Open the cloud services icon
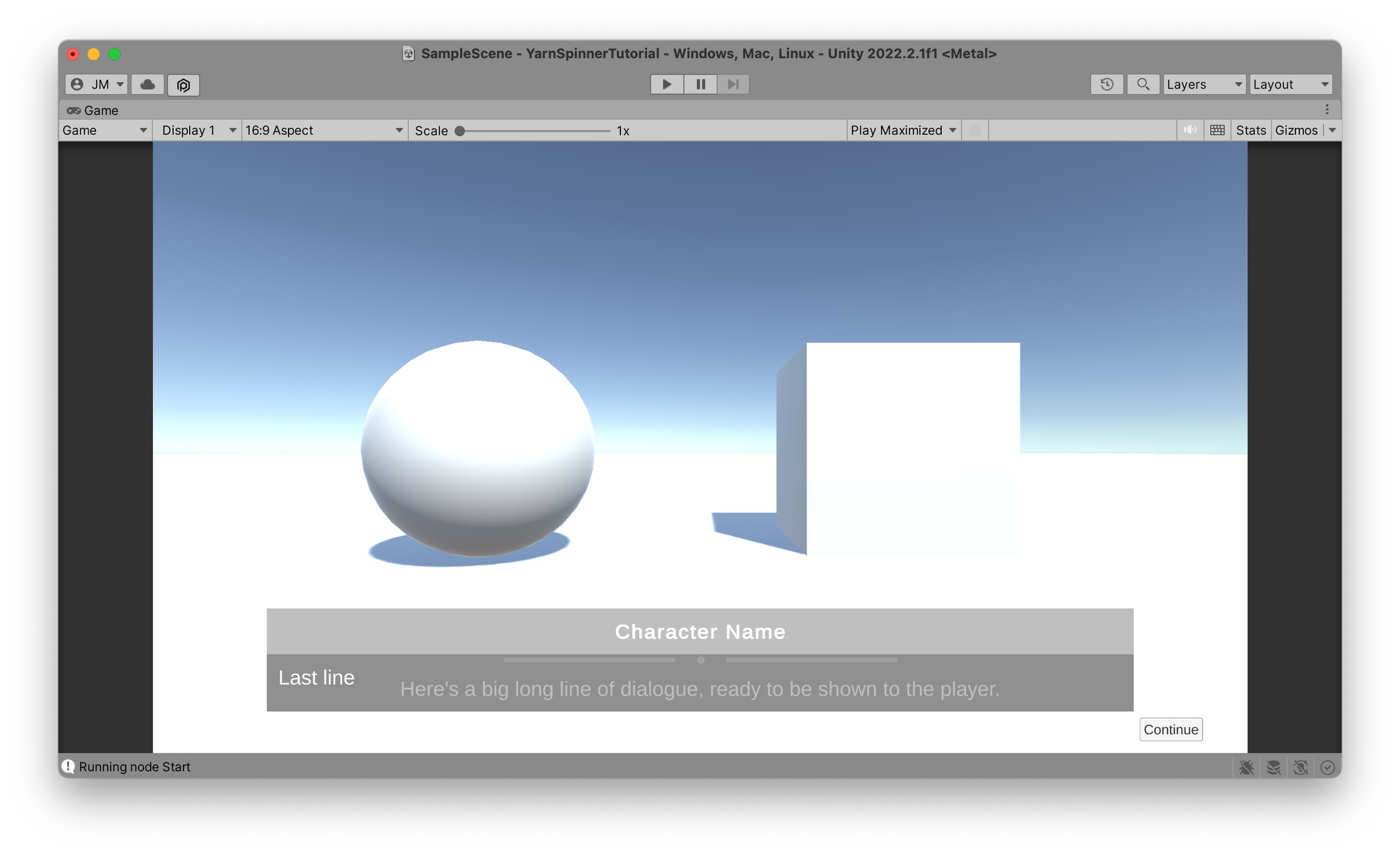 click(x=148, y=84)
